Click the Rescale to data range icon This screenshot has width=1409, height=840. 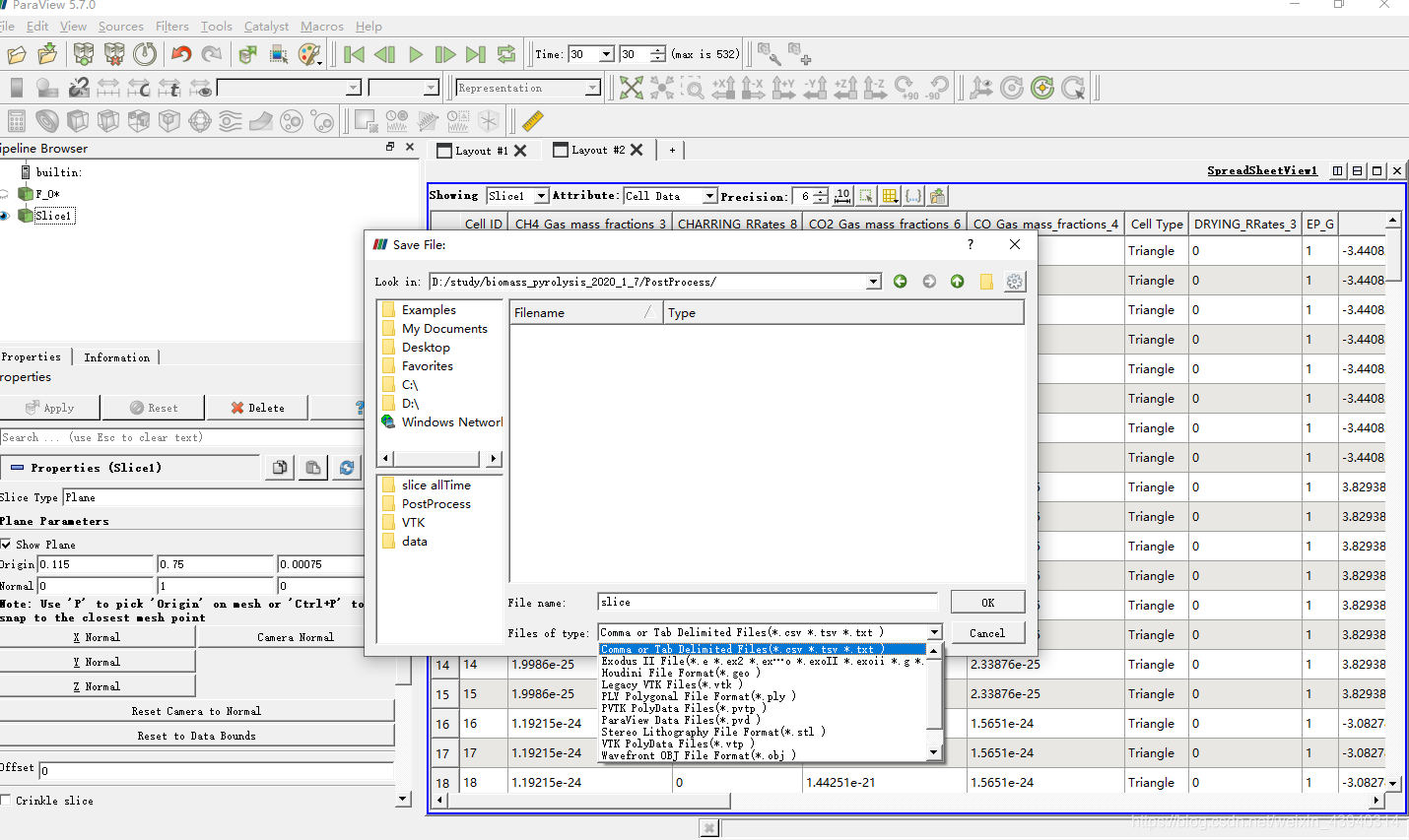click(108, 89)
